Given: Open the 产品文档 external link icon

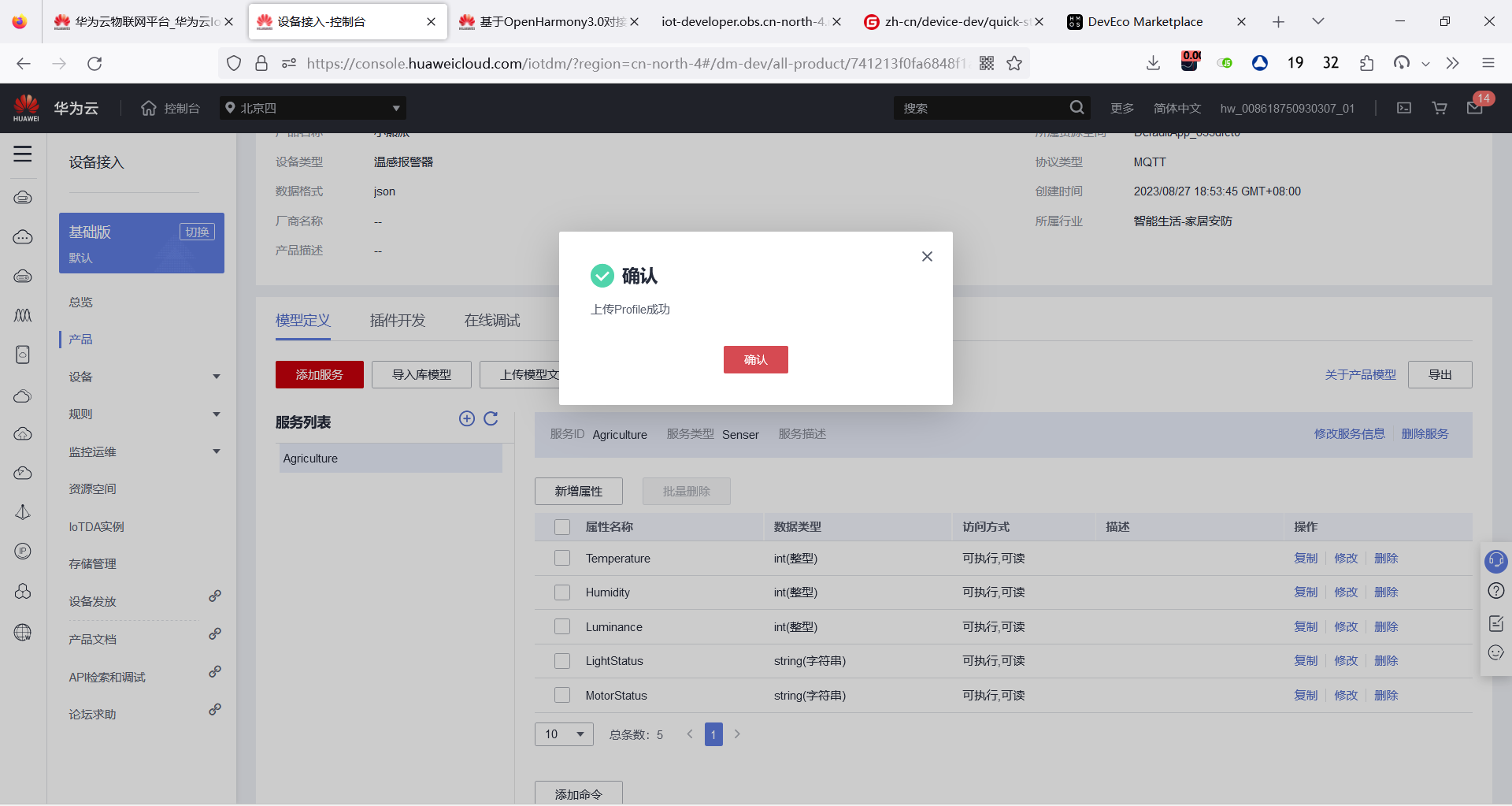Looking at the screenshot, I should tap(215, 634).
